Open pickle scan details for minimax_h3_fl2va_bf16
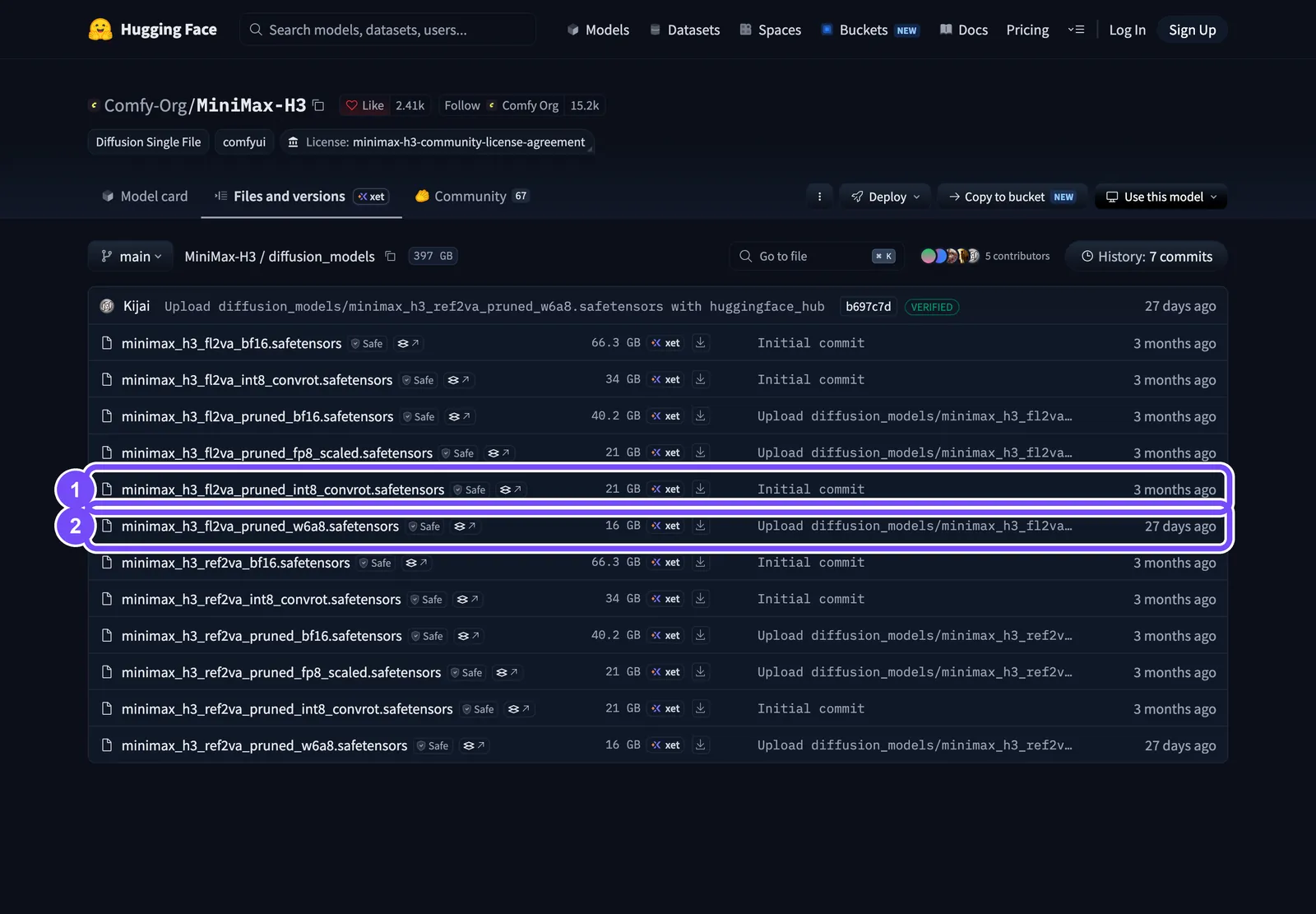 [409, 343]
